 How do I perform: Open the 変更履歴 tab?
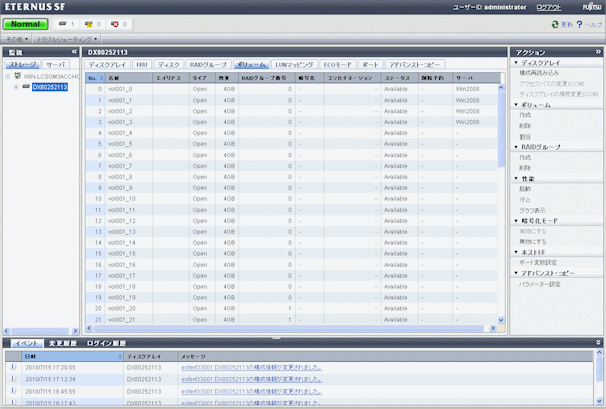tap(63, 343)
